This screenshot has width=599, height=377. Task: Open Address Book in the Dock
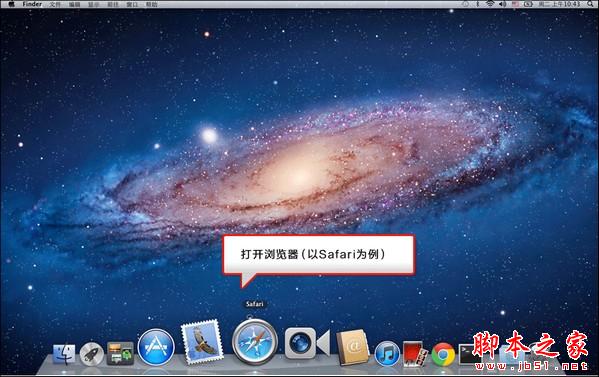point(353,347)
